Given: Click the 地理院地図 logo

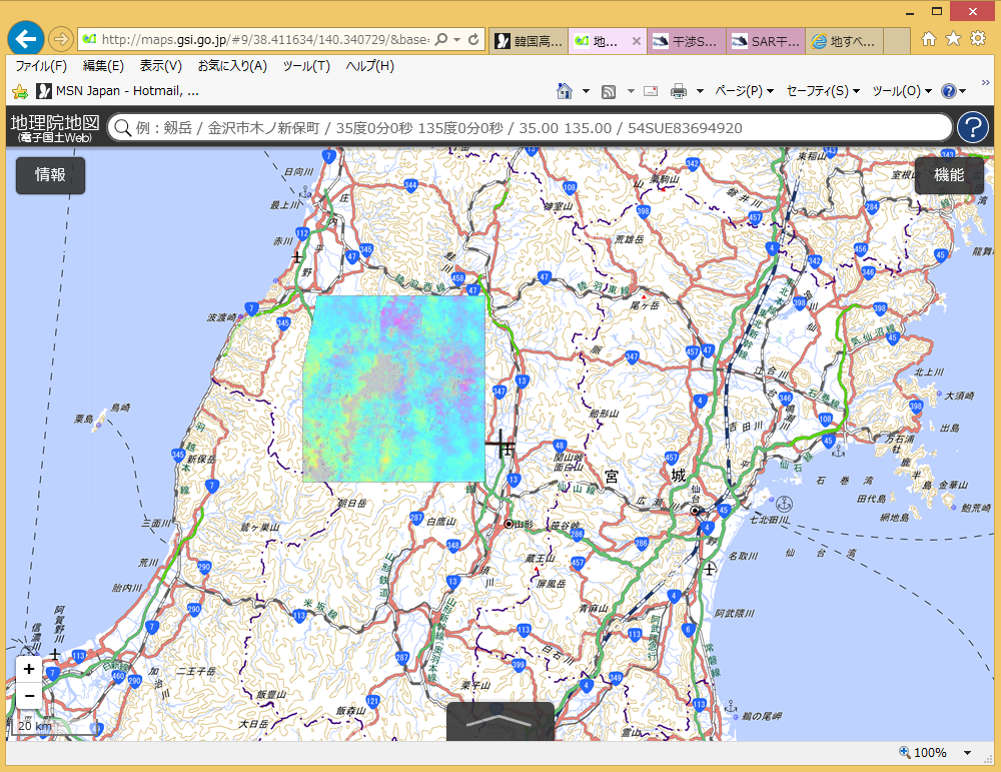Looking at the screenshot, I should [x=55, y=126].
